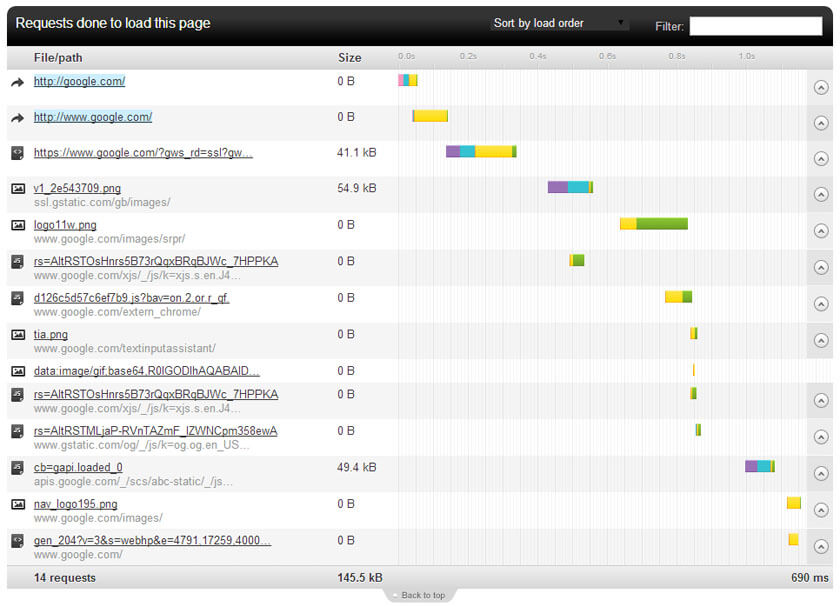Click the 41.1 kB size value
Viewport: 840px width, 607px height.
tap(357, 153)
